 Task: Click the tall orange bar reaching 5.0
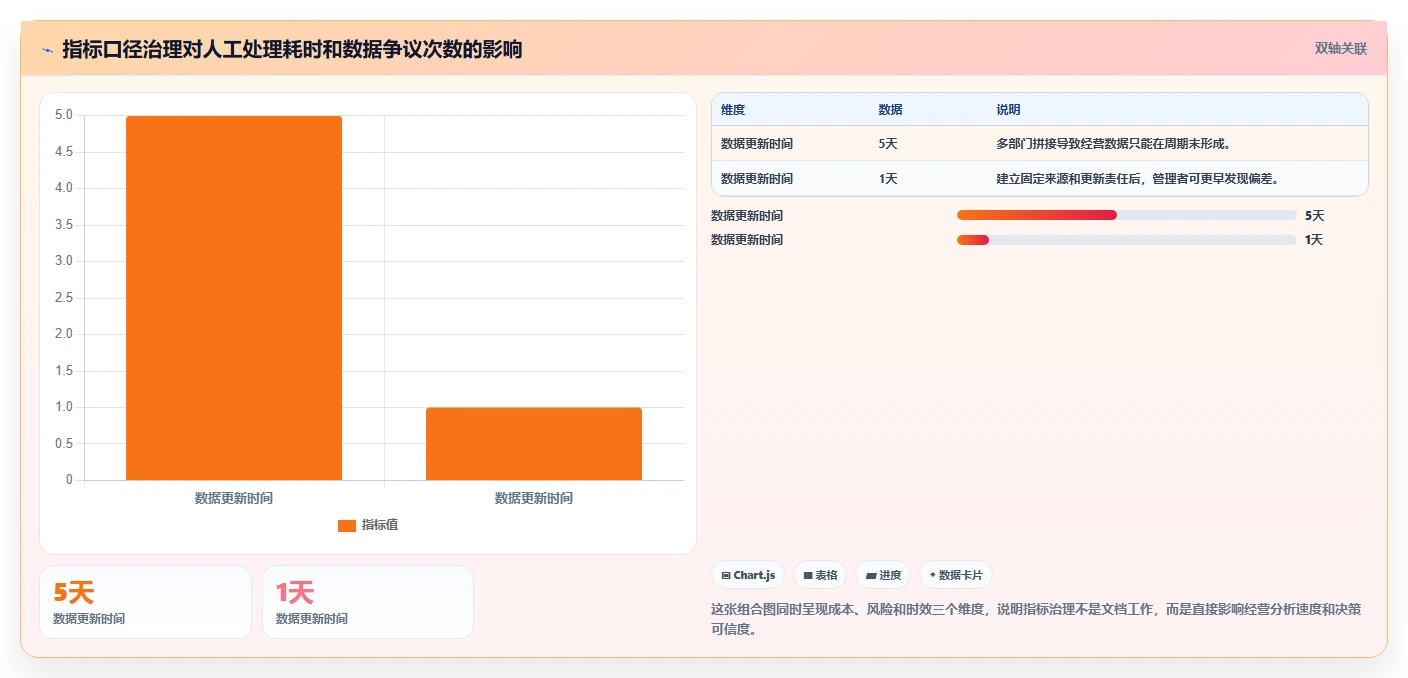[234, 298]
